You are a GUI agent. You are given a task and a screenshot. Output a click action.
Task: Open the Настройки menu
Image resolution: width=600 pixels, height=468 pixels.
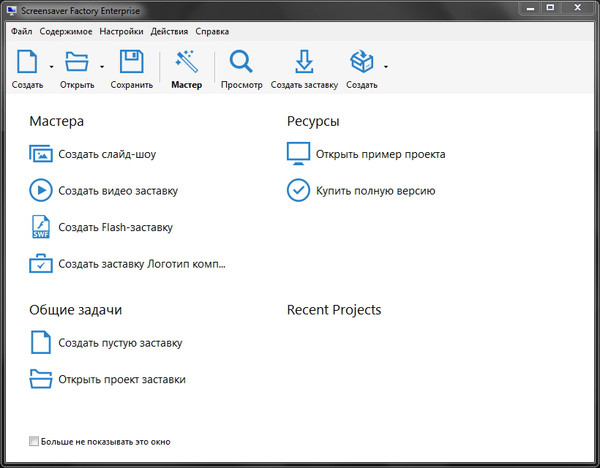pos(121,31)
